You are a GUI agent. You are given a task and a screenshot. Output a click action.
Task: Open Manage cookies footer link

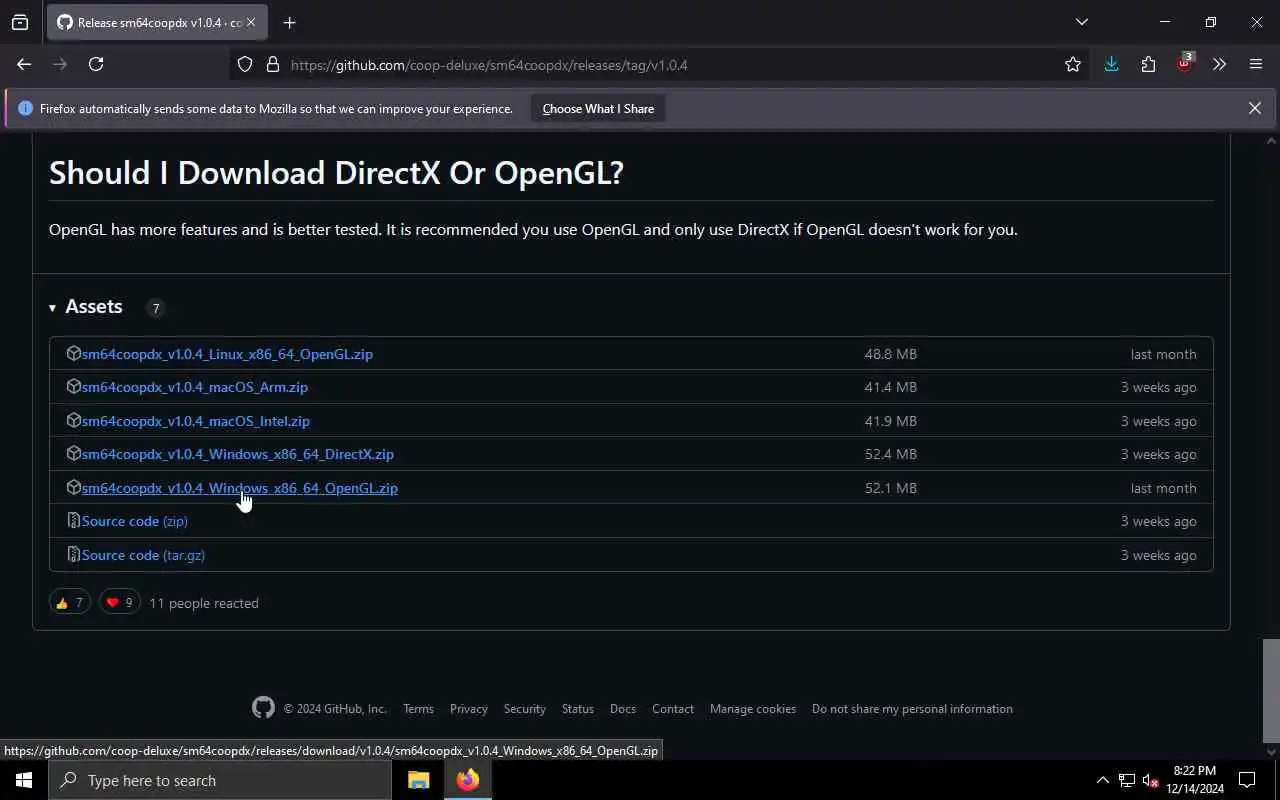click(753, 709)
